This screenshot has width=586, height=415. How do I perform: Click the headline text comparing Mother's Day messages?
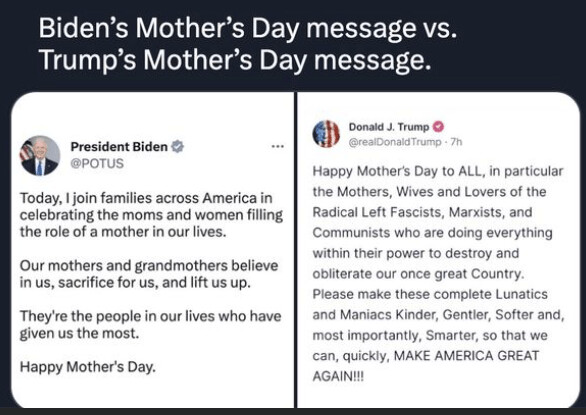[x=248, y=44]
